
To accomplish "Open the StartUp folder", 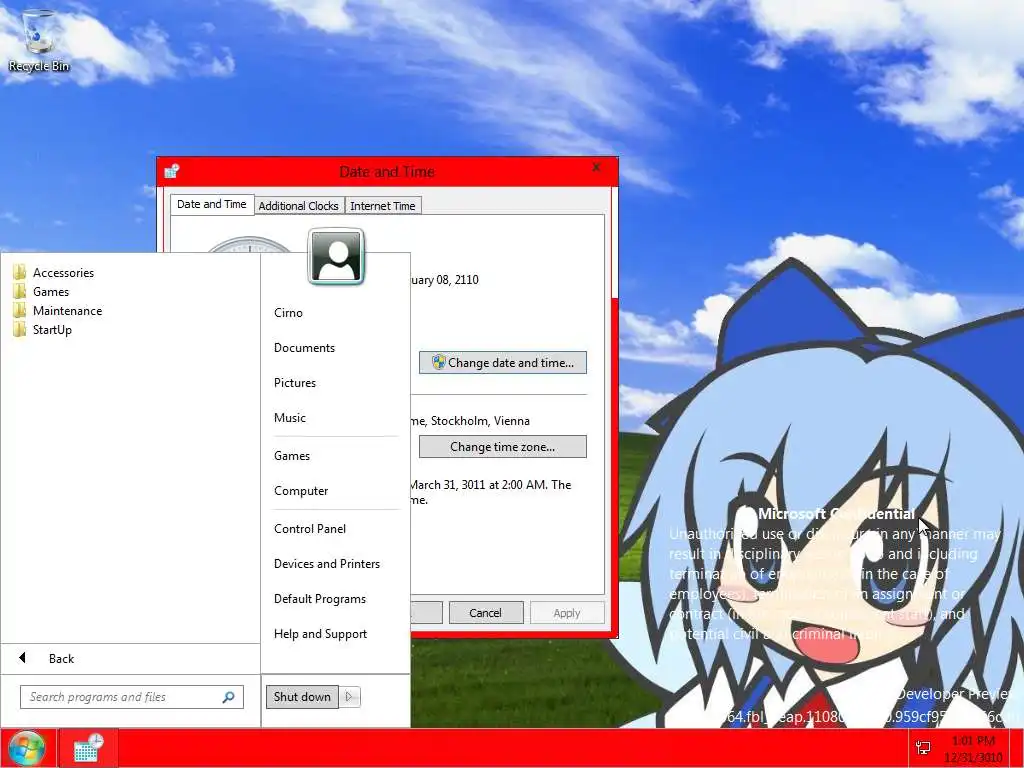I will tap(42, 329).
